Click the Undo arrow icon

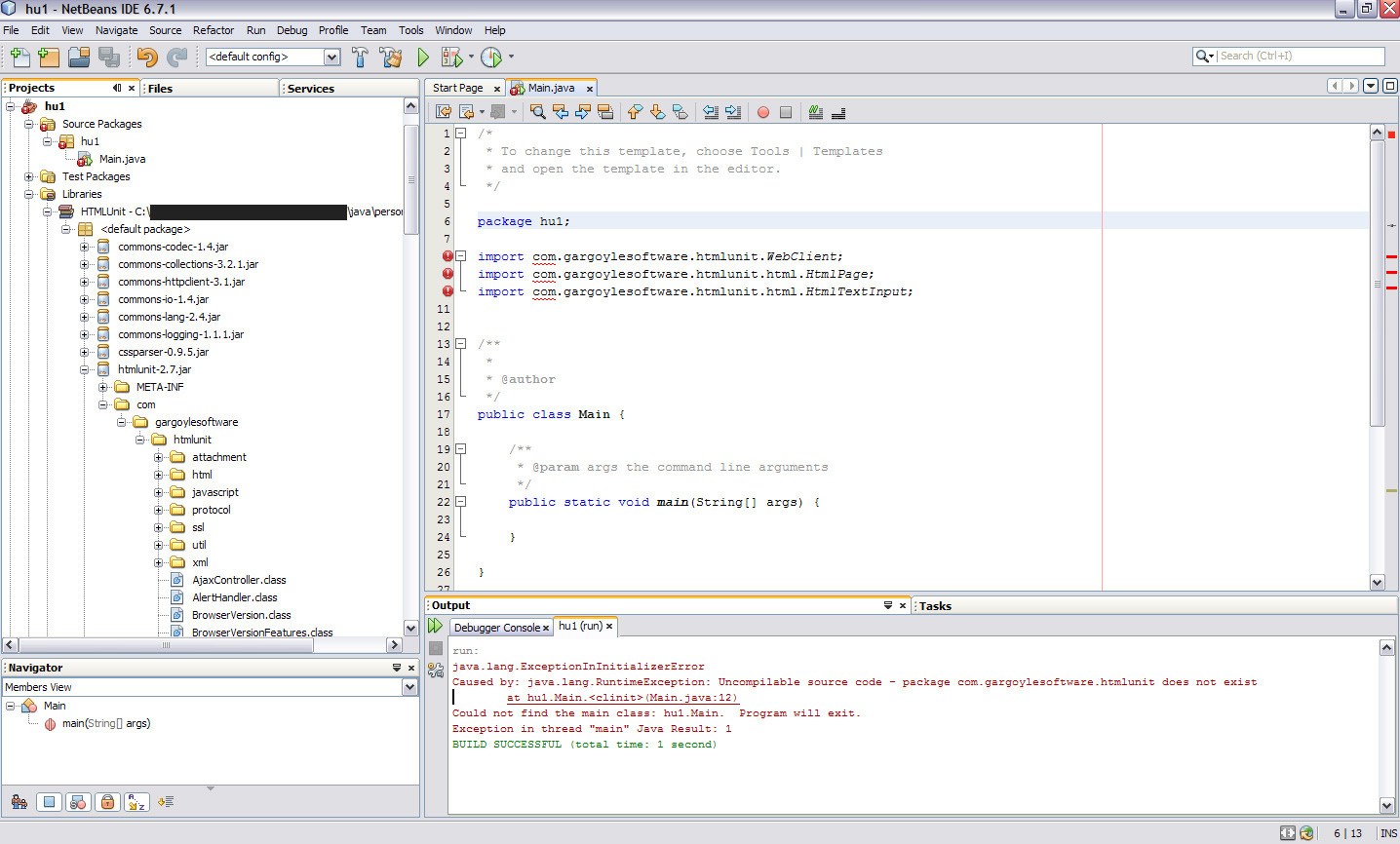[146, 57]
